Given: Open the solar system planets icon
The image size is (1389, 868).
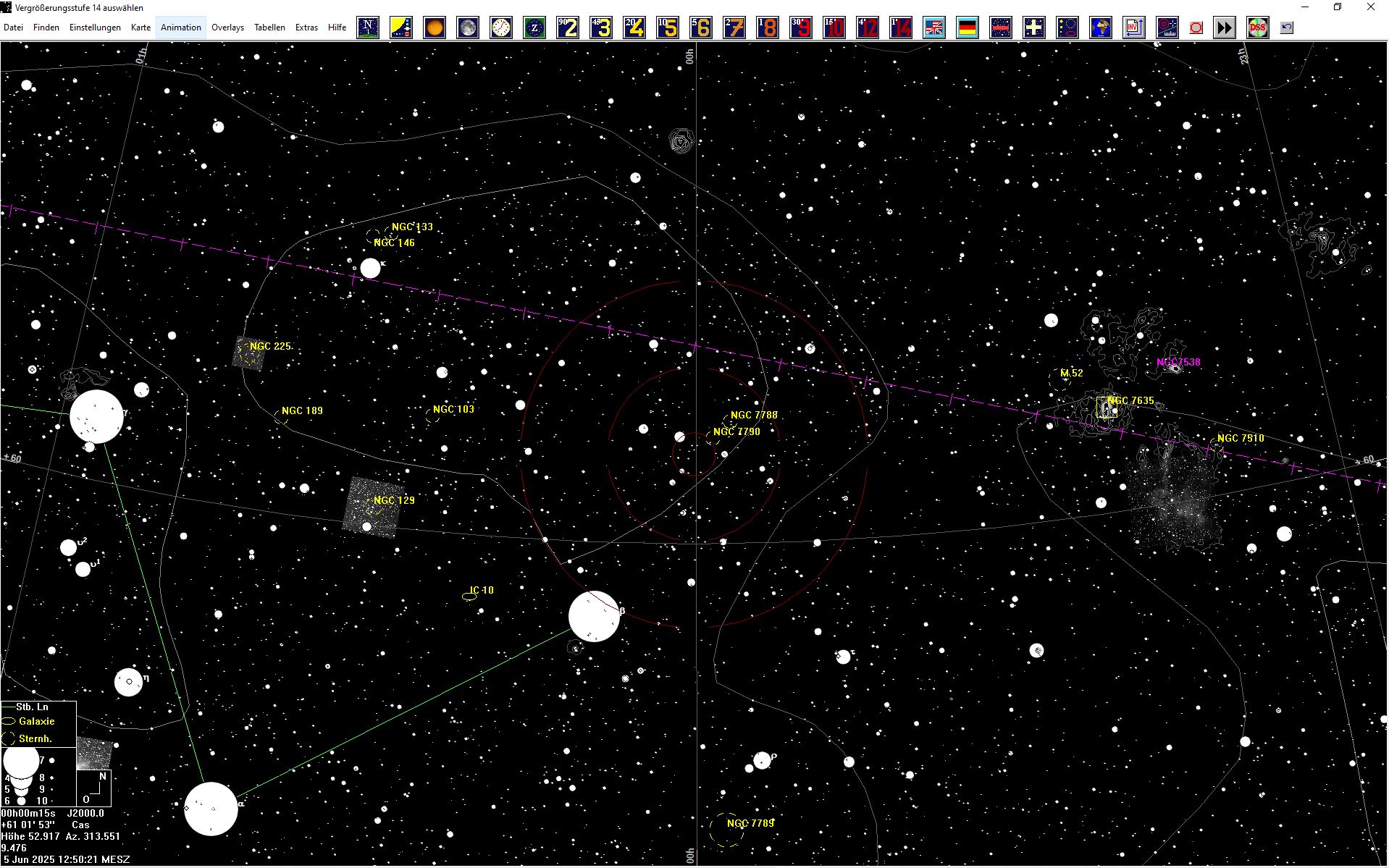Looking at the screenshot, I should [x=401, y=28].
